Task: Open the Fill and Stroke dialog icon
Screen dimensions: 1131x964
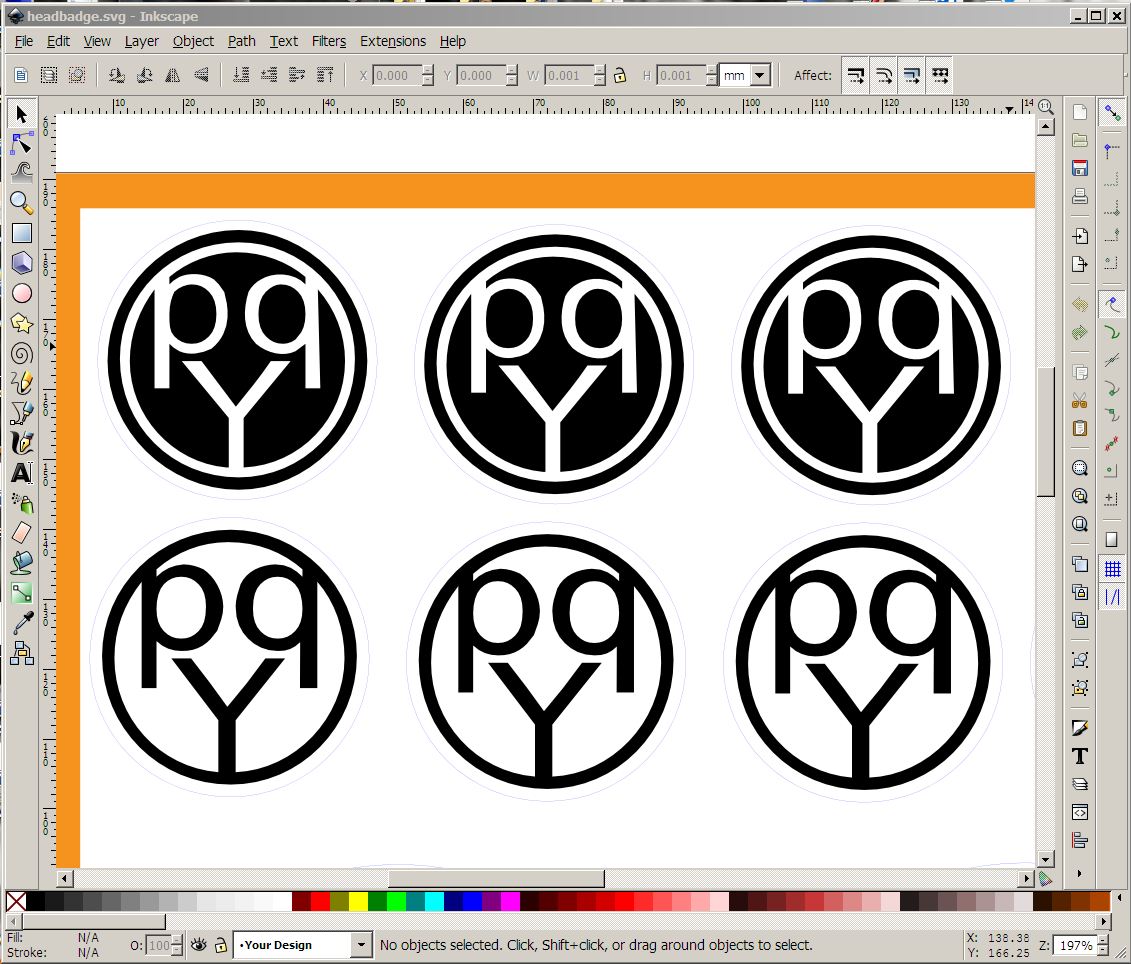Action: (1080, 727)
